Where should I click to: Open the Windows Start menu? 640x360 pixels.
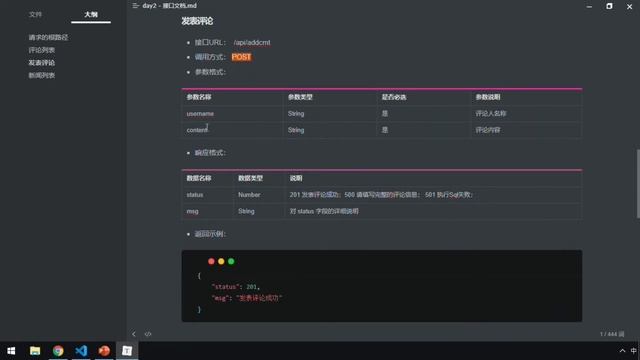(x=11, y=351)
